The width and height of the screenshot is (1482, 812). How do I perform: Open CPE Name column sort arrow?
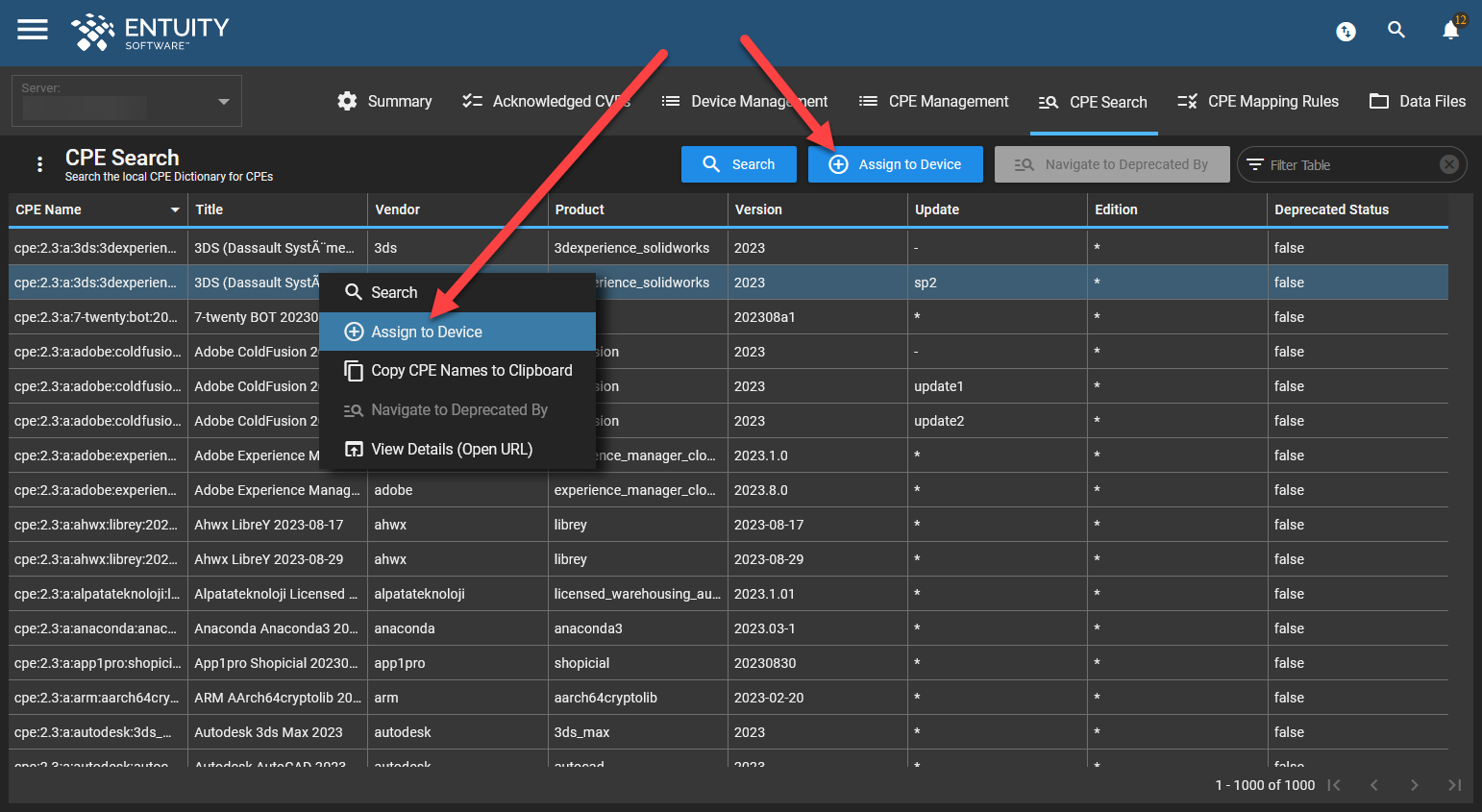coord(175,209)
